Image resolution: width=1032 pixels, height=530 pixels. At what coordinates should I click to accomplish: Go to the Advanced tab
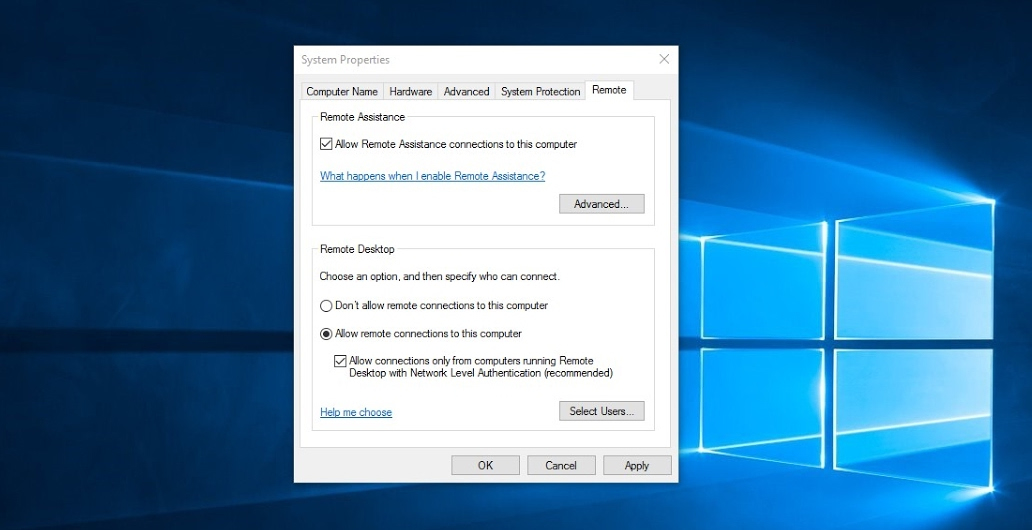pyautogui.click(x=467, y=92)
